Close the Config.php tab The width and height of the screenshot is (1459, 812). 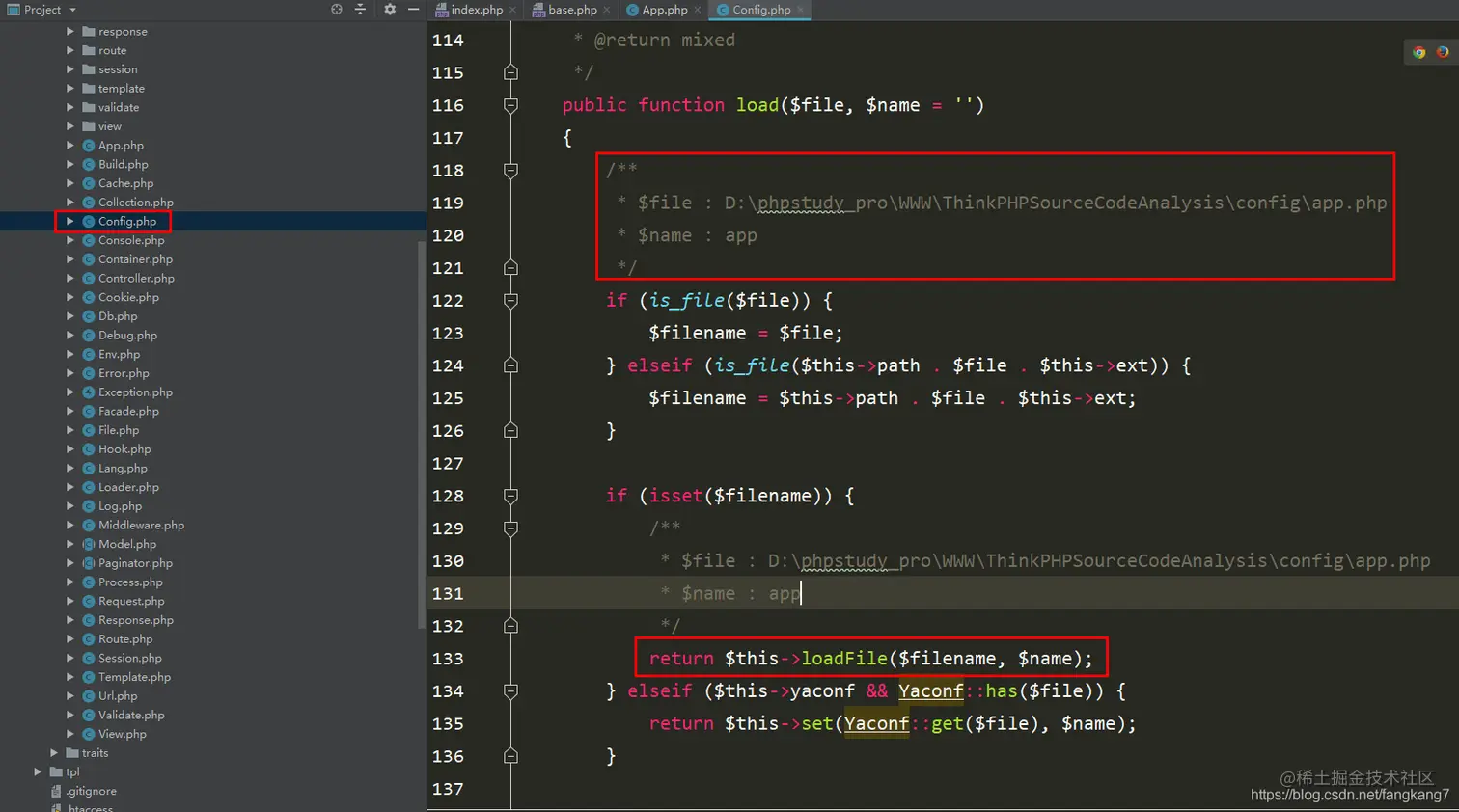(800, 10)
